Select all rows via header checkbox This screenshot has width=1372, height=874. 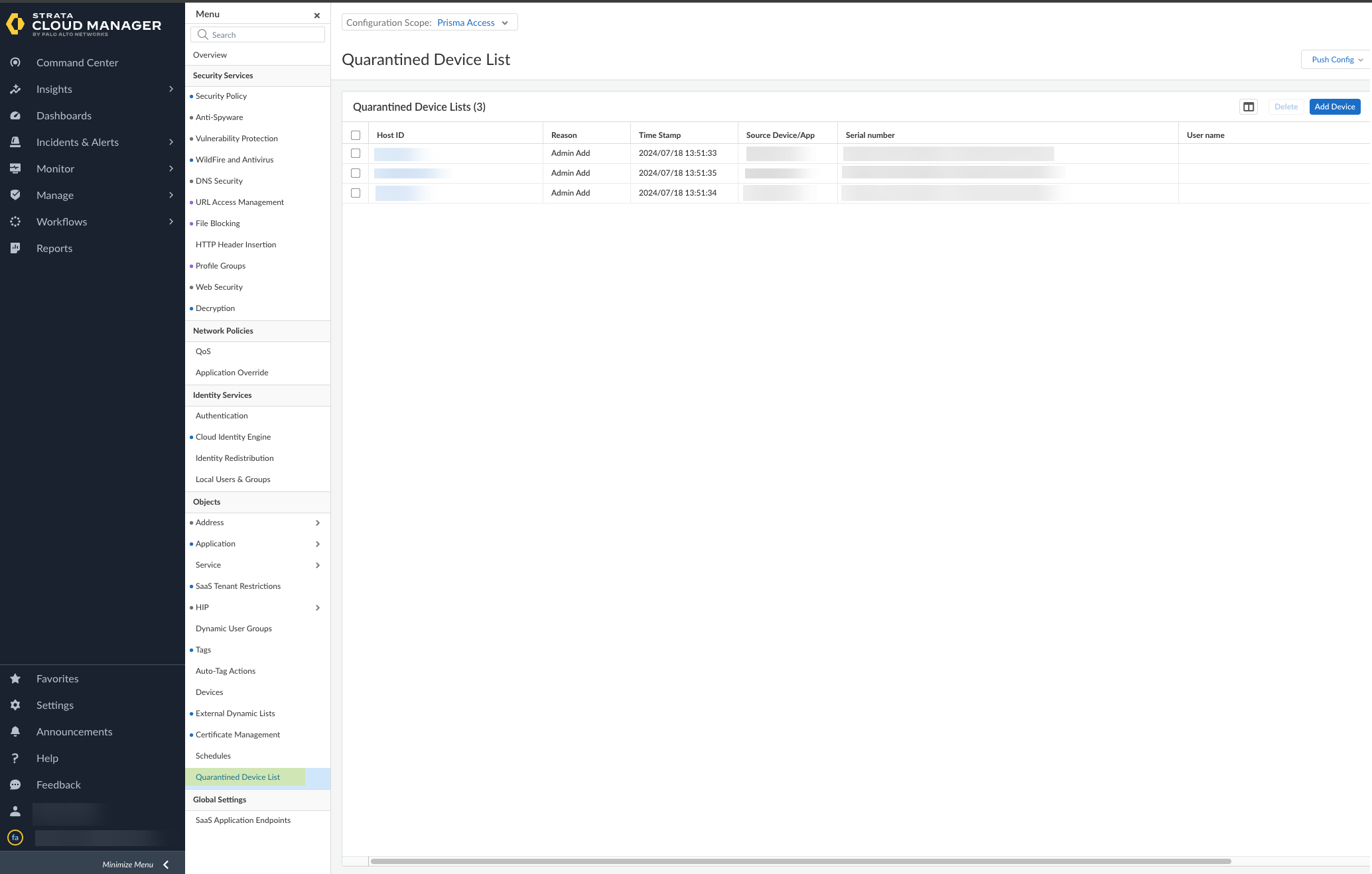(x=356, y=135)
